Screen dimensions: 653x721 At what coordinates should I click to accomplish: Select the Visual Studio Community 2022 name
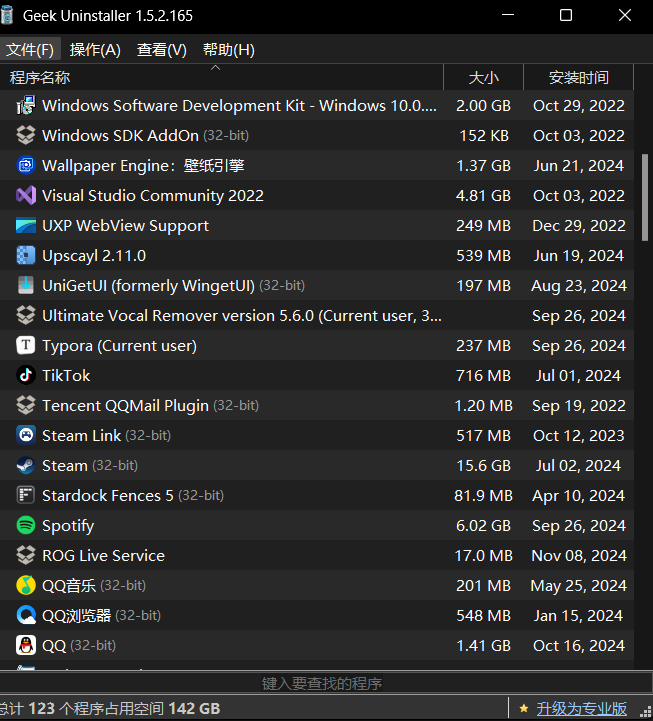(153, 195)
